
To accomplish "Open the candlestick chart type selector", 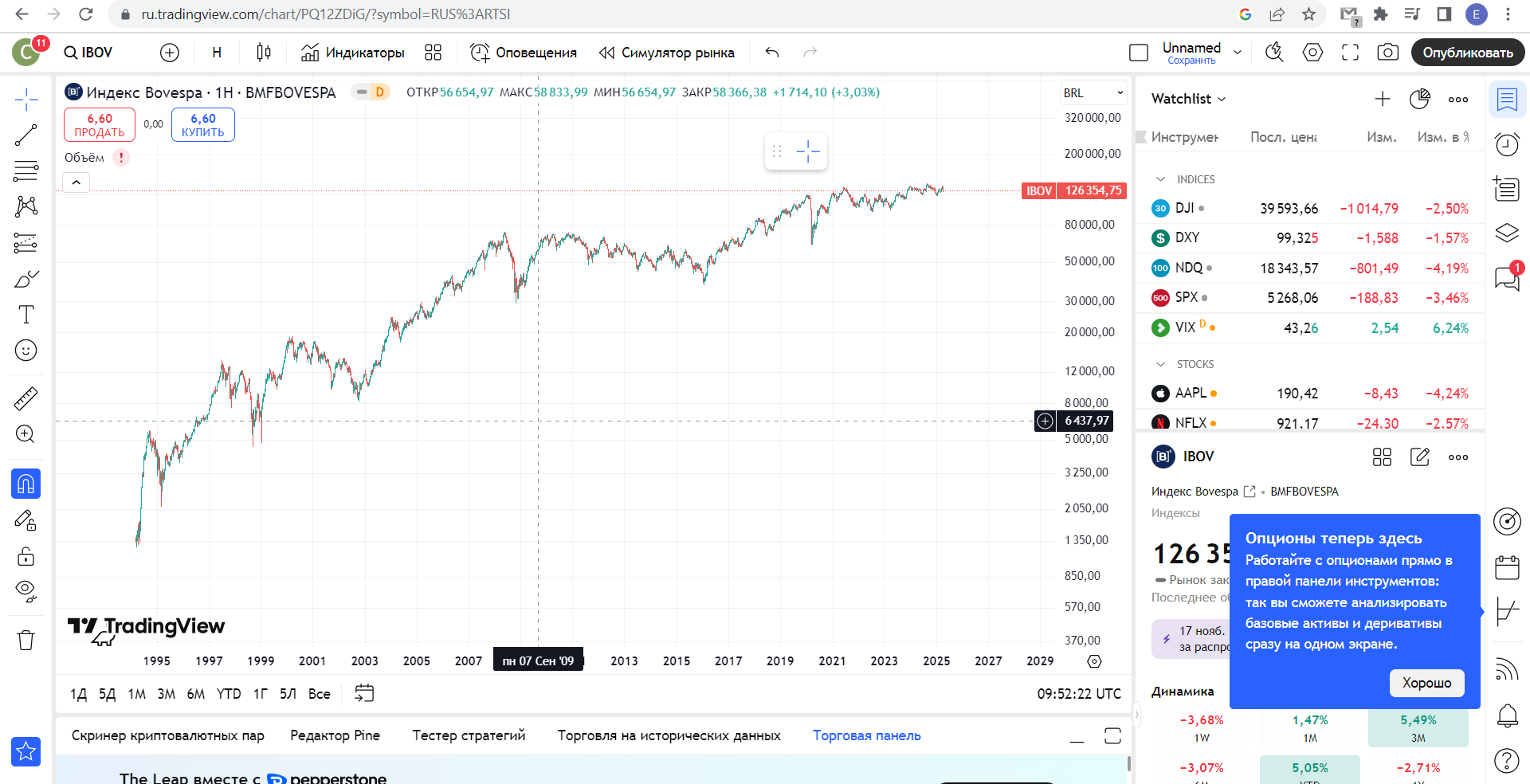I will pyautogui.click(x=264, y=53).
